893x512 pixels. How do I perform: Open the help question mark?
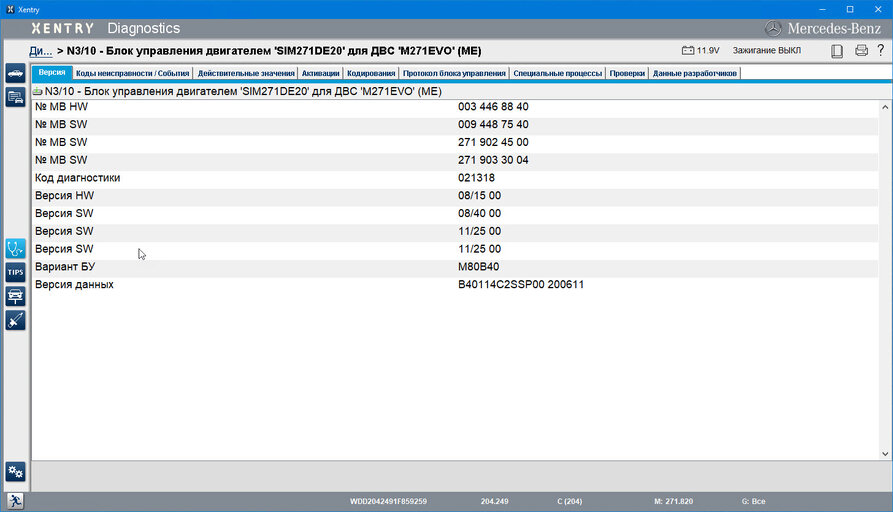[x=880, y=50]
